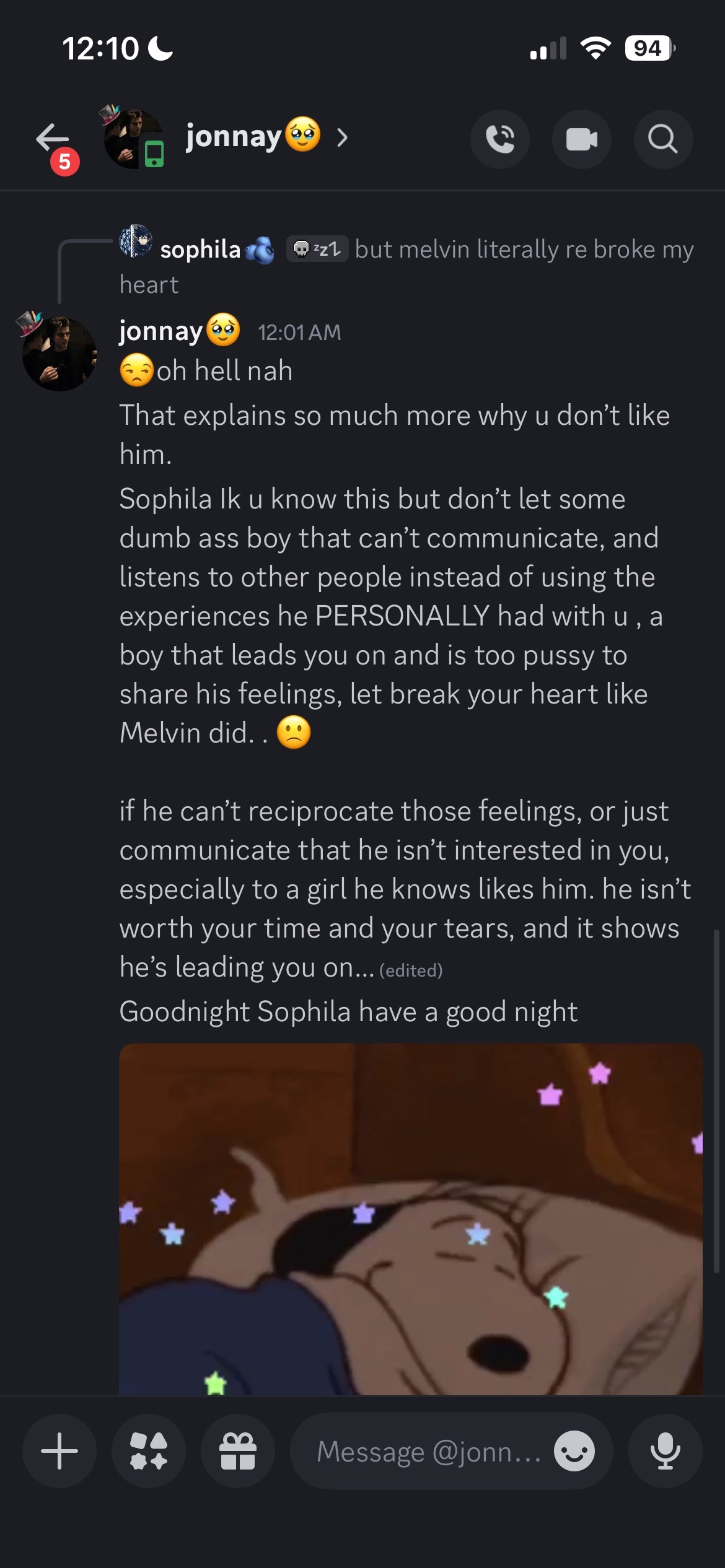Viewport: 725px width, 1568px height.
Task: Start a voice call with jonnay
Action: [500, 139]
